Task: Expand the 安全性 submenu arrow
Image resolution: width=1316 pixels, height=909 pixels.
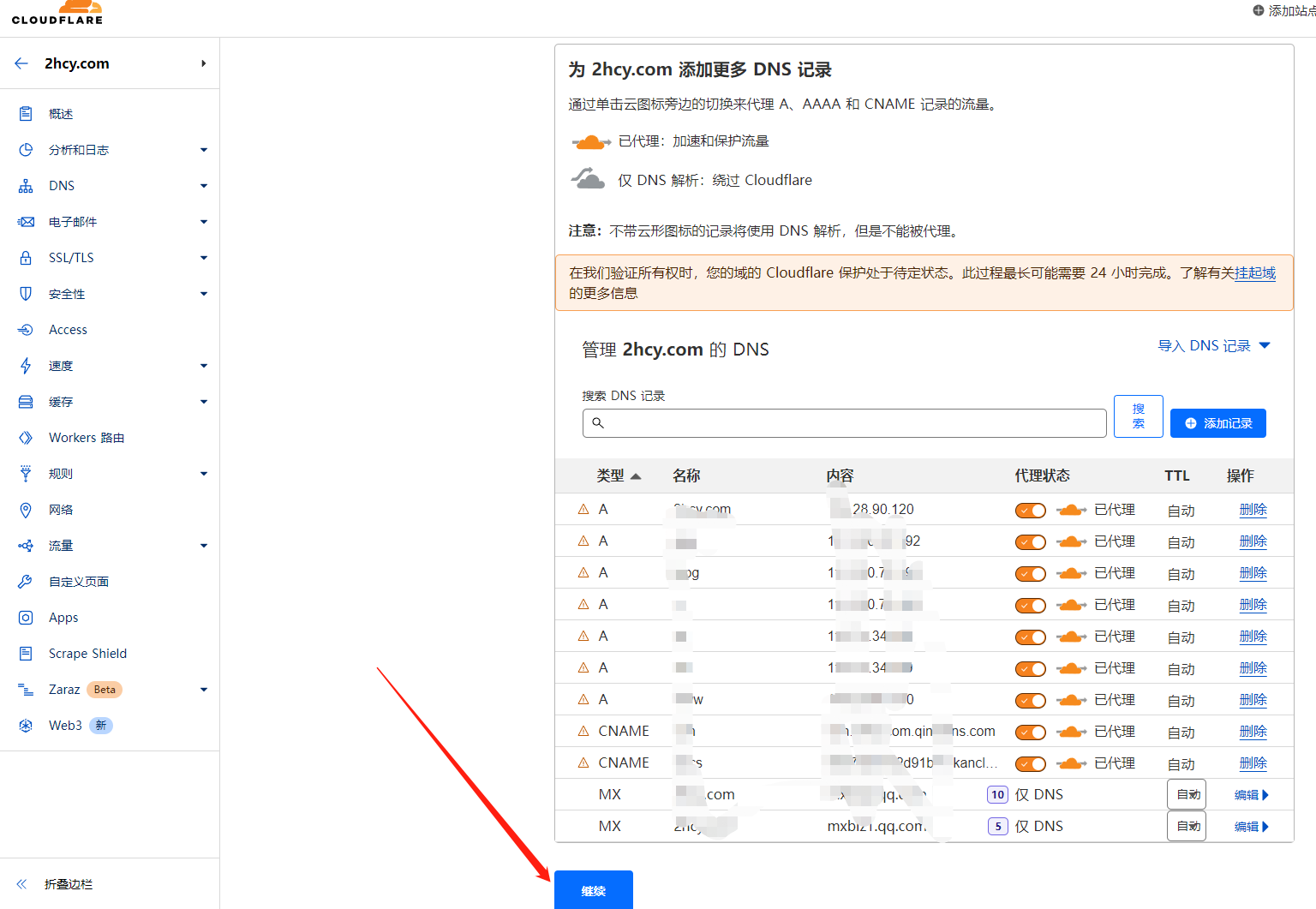Action: click(204, 294)
